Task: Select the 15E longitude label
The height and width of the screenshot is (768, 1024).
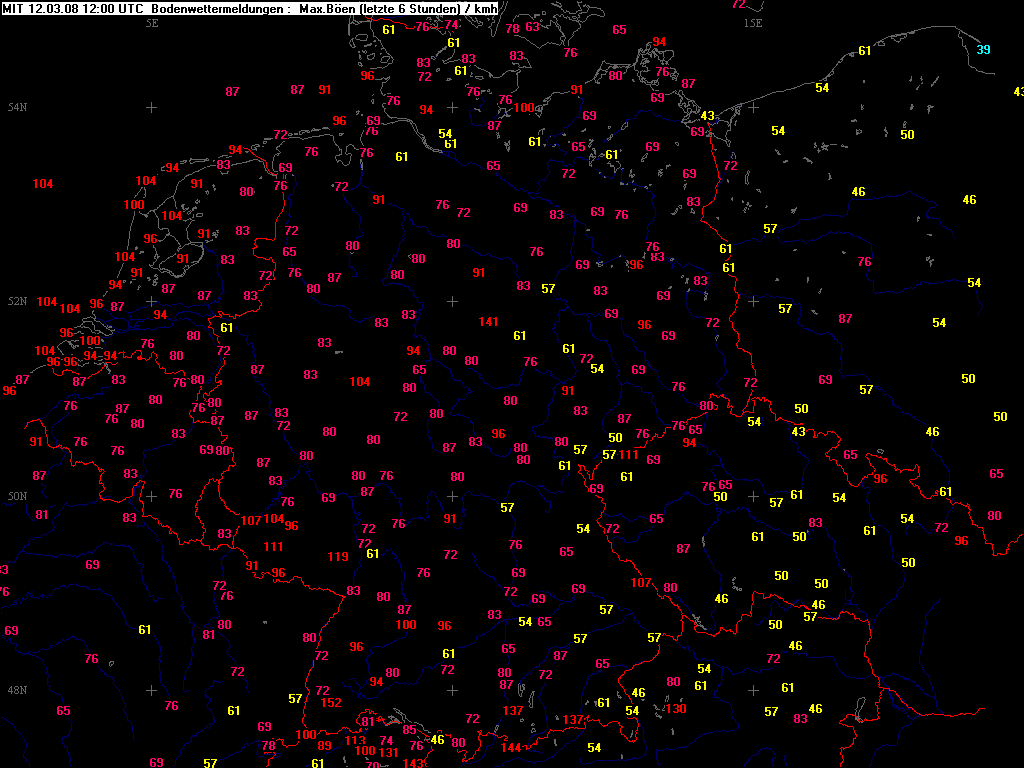Action: pyautogui.click(x=752, y=21)
